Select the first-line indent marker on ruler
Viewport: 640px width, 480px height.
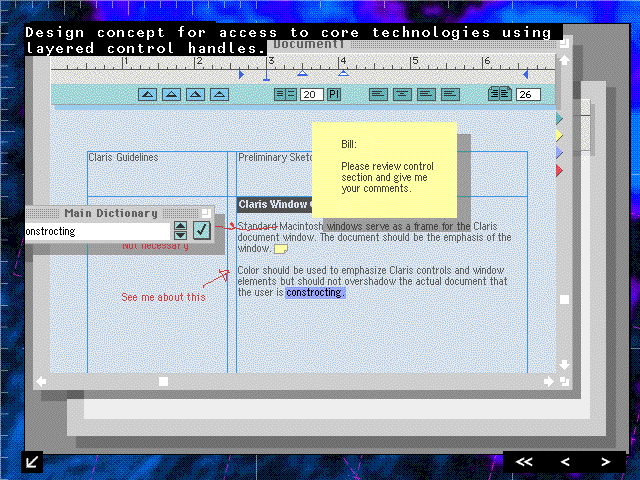(267, 75)
